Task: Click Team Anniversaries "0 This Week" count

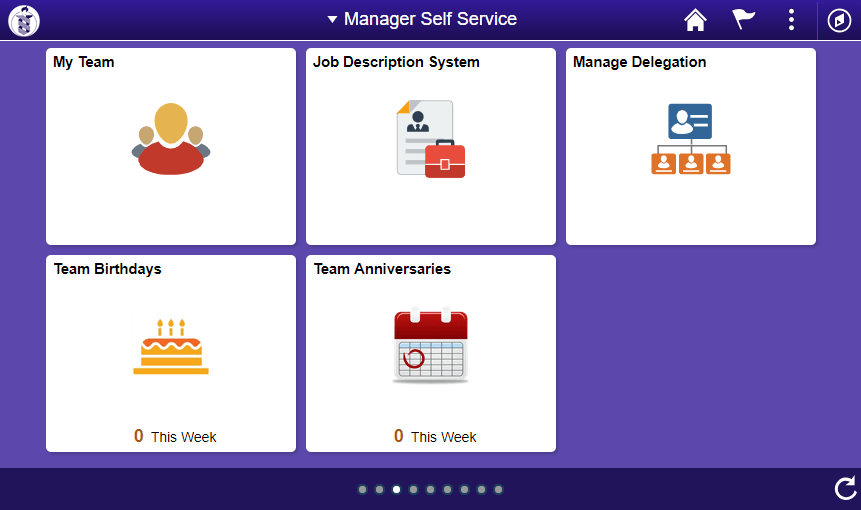Action: pos(435,436)
